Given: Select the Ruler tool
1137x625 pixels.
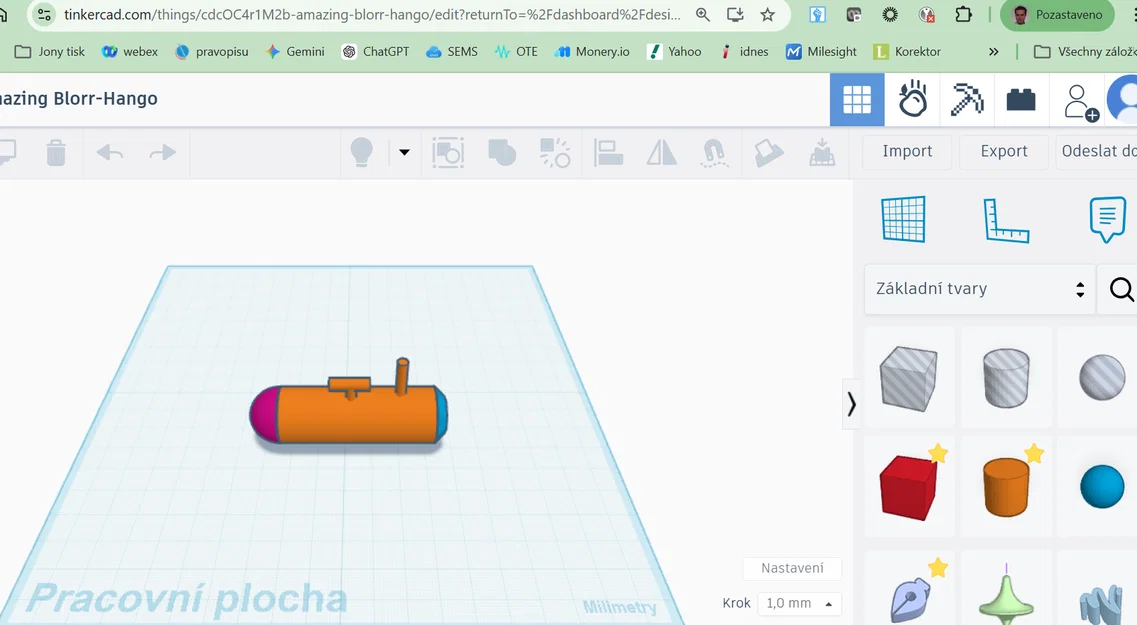Looking at the screenshot, I should (1006, 220).
